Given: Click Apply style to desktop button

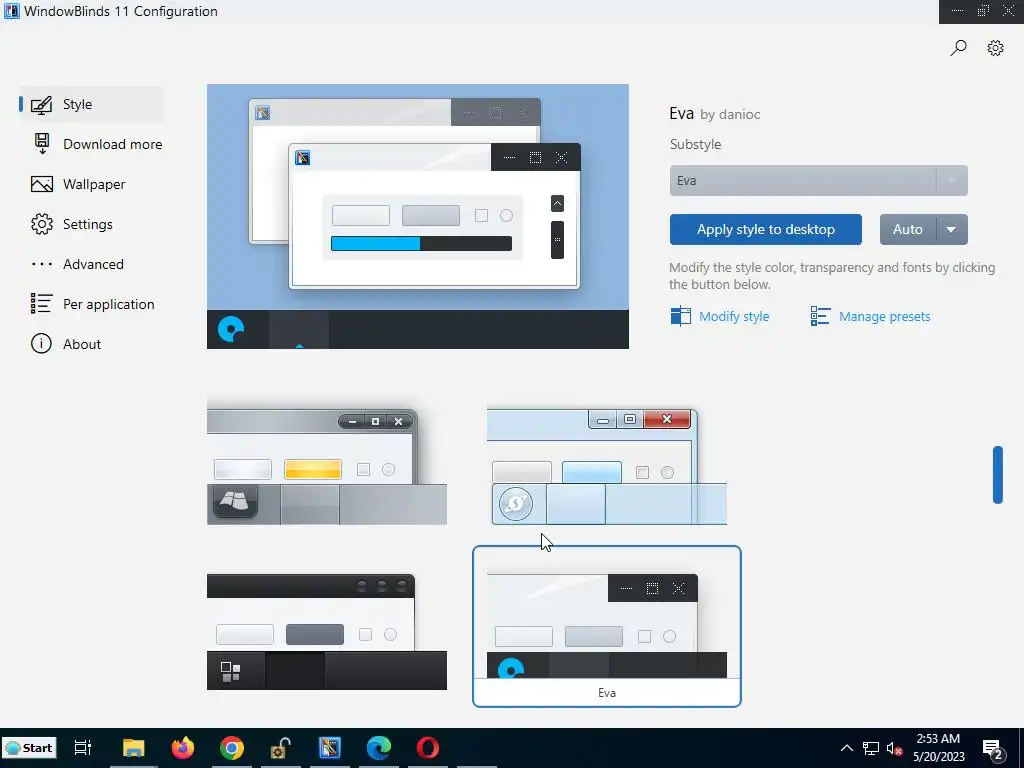Looking at the screenshot, I should (765, 229).
